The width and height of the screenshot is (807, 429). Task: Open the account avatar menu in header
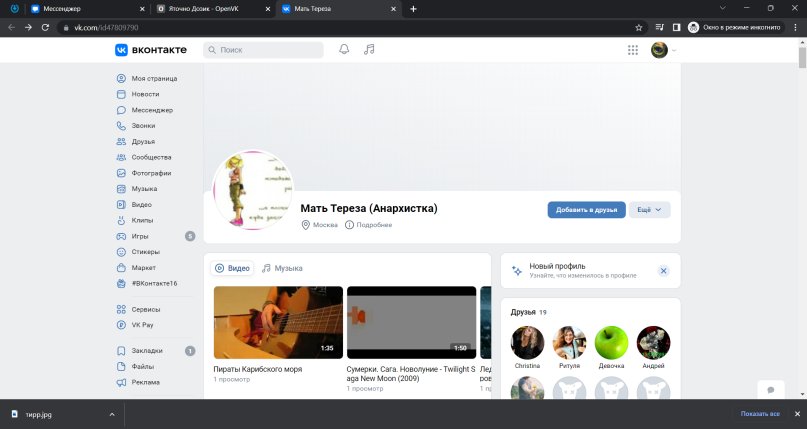(662, 49)
